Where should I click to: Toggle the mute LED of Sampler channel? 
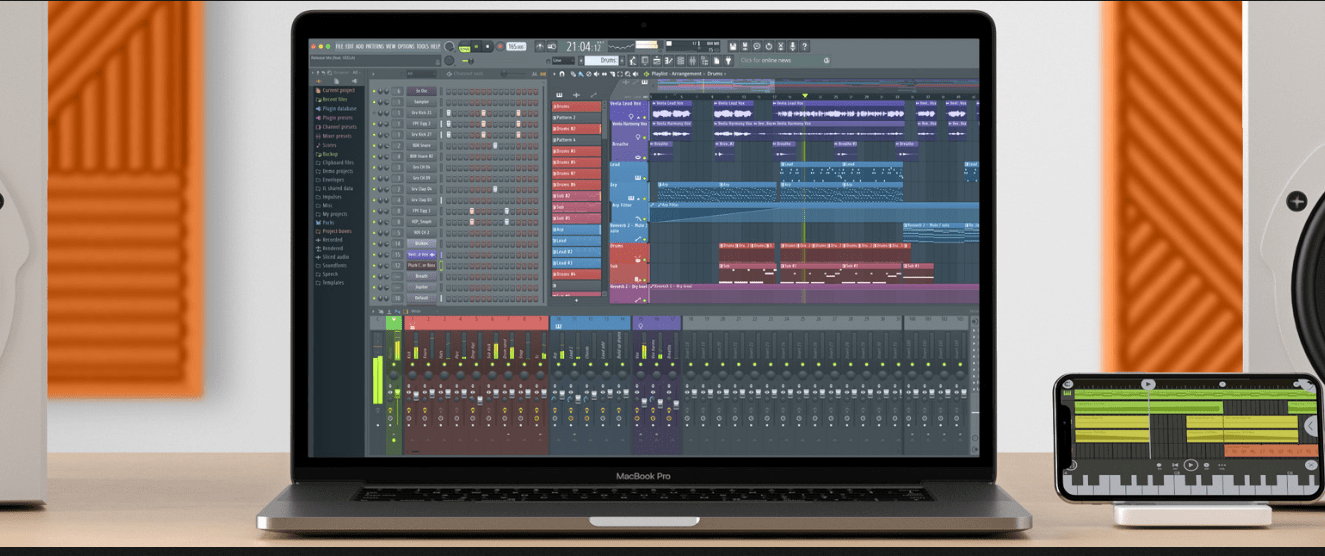(x=374, y=102)
